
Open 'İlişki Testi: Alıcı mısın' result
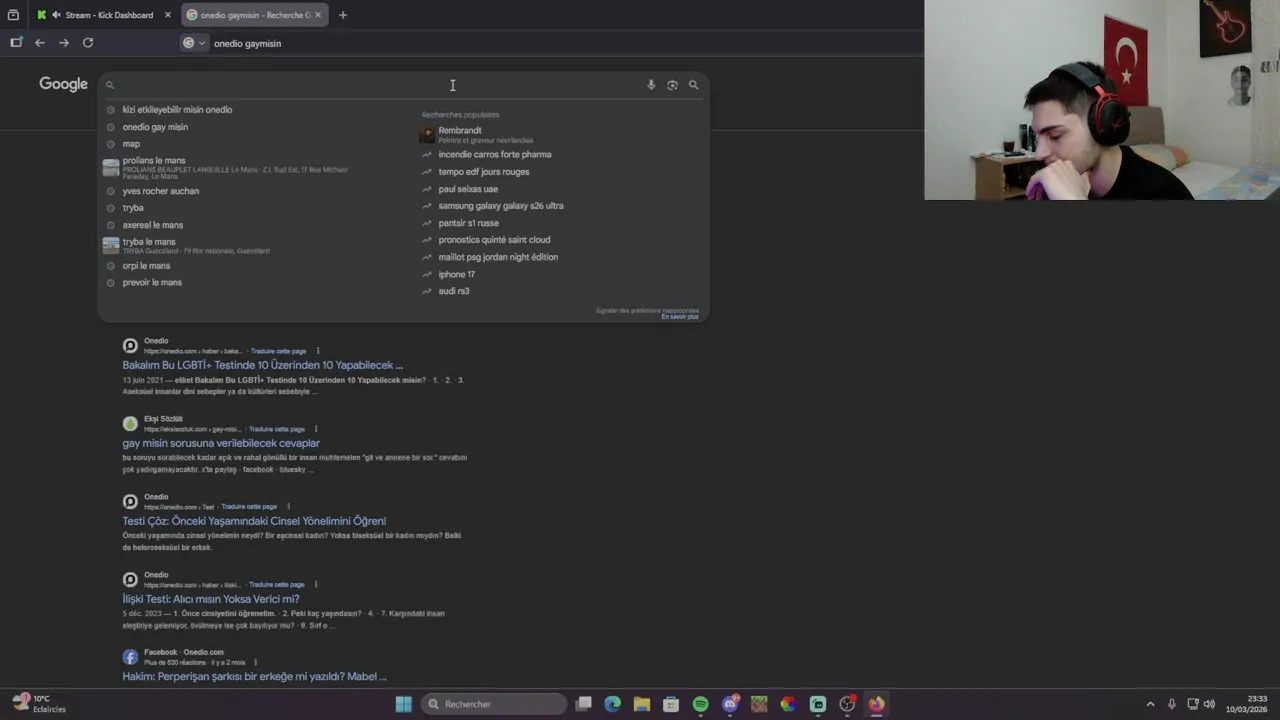click(x=211, y=599)
